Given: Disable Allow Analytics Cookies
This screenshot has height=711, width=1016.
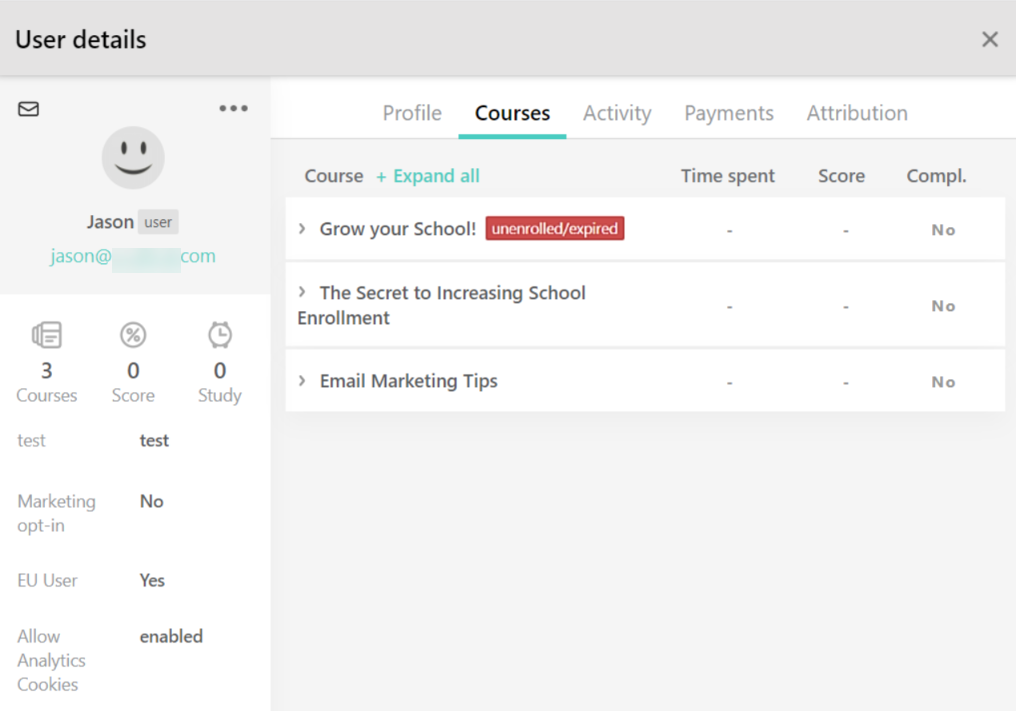Looking at the screenshot, I should 171,636.
